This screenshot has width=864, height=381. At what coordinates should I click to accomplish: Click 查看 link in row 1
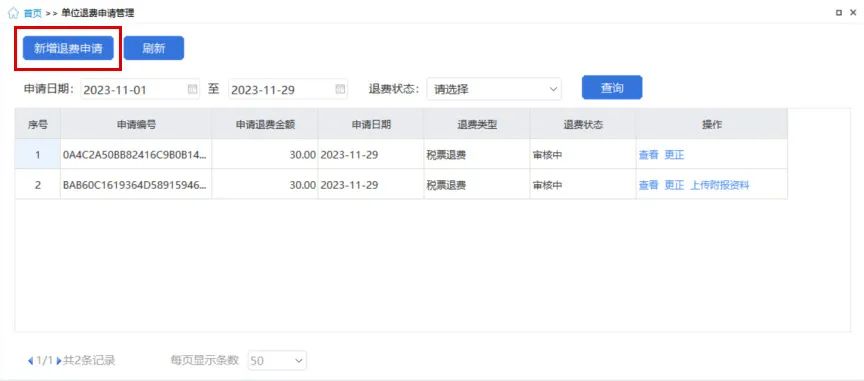coord(648,155)
